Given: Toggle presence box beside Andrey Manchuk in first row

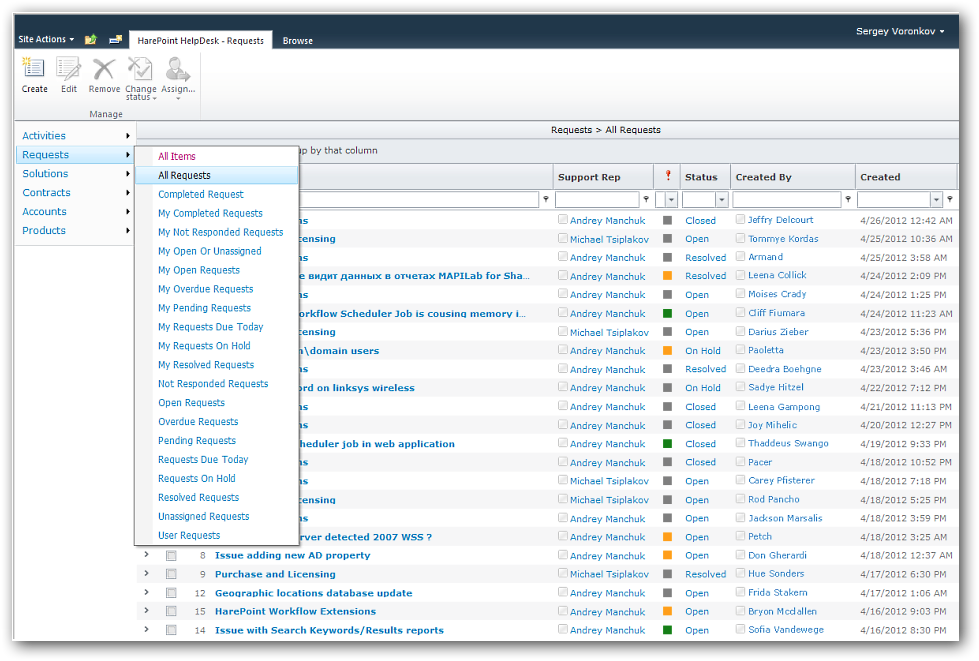Looking at the screenshot, I should pos(563,219).
